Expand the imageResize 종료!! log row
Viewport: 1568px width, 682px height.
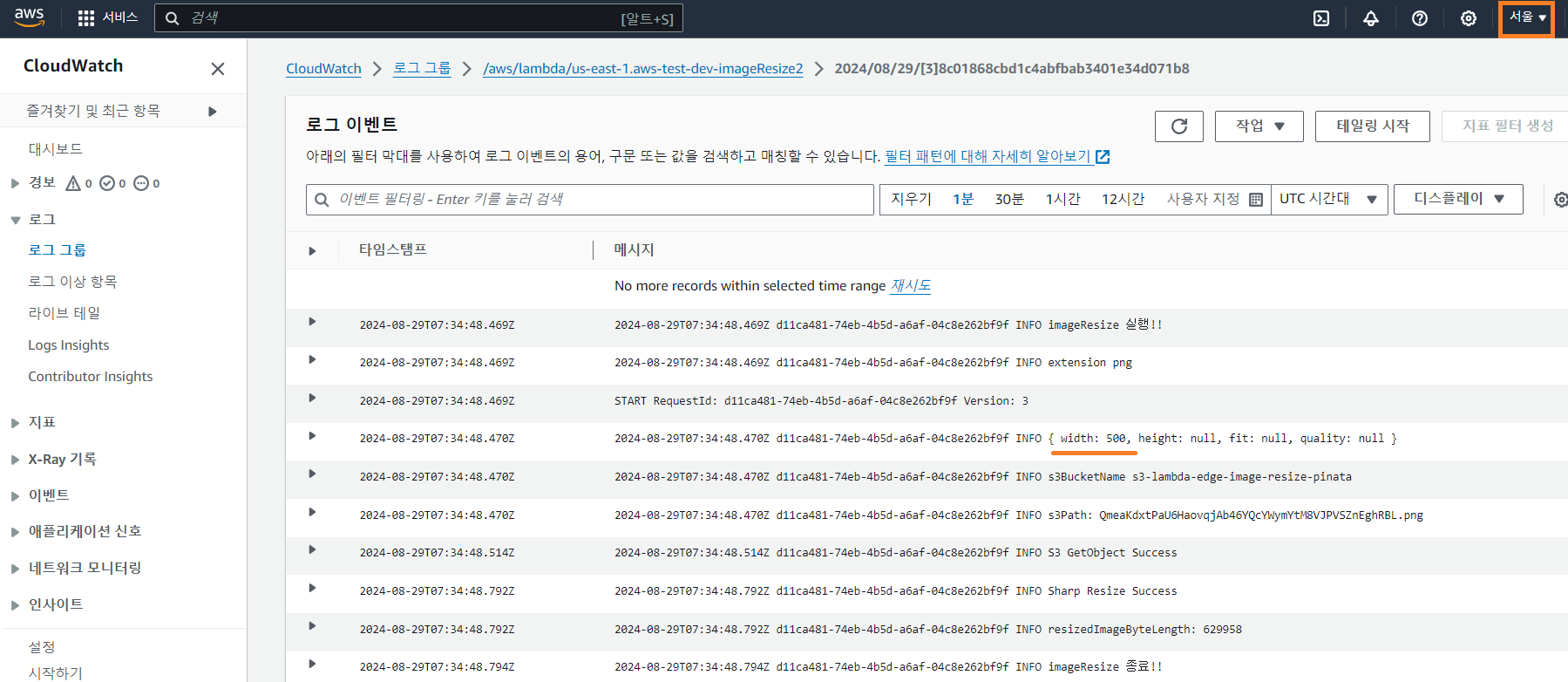click(x=312, y=664)
